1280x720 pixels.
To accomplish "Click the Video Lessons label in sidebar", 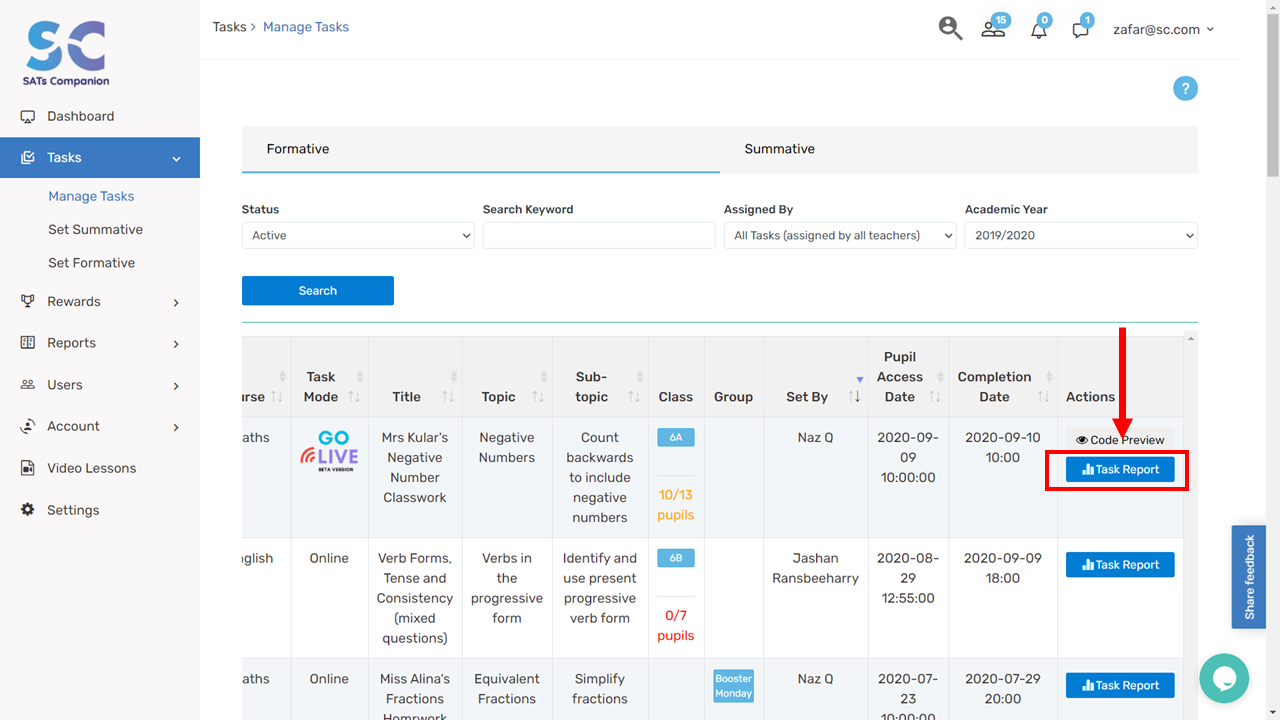I will 92,468.
